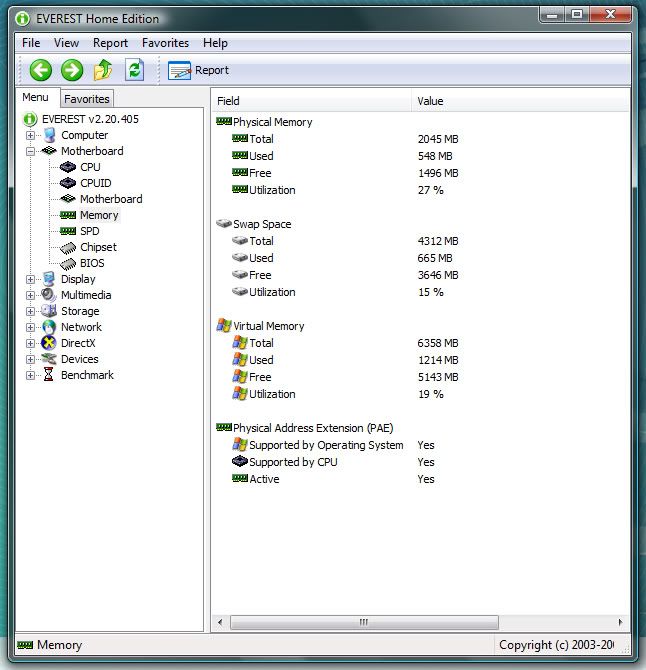The image size is (646, 670).
Task: Select the Chipset tree item label
Action: (x=98, y=247)
